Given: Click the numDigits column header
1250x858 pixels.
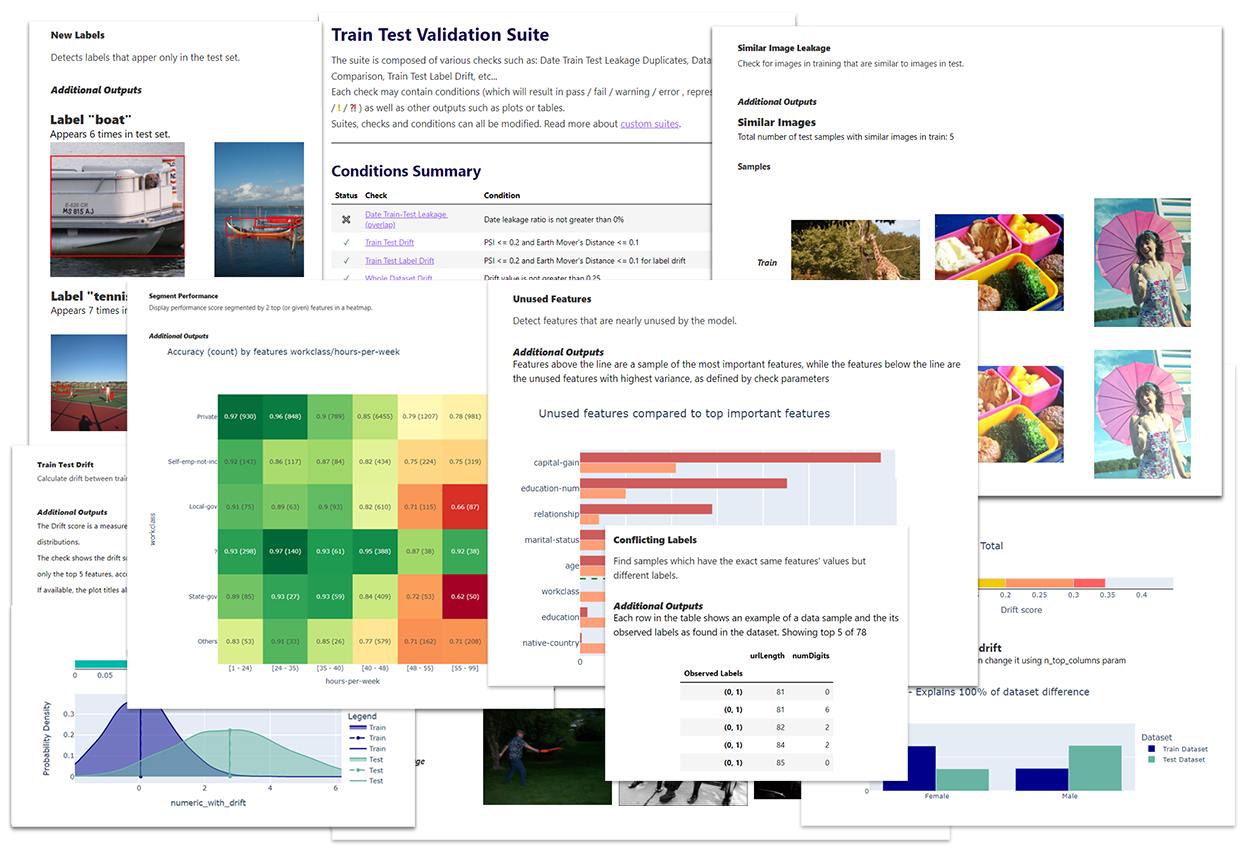Looking at the screenshot, I should [811, 656].
